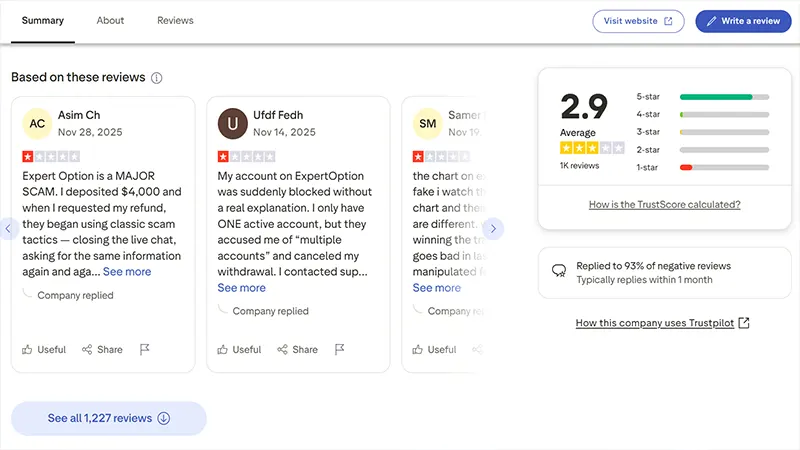Click the 5-star label
Screen dimensions: 800x450
coord(648,97)
